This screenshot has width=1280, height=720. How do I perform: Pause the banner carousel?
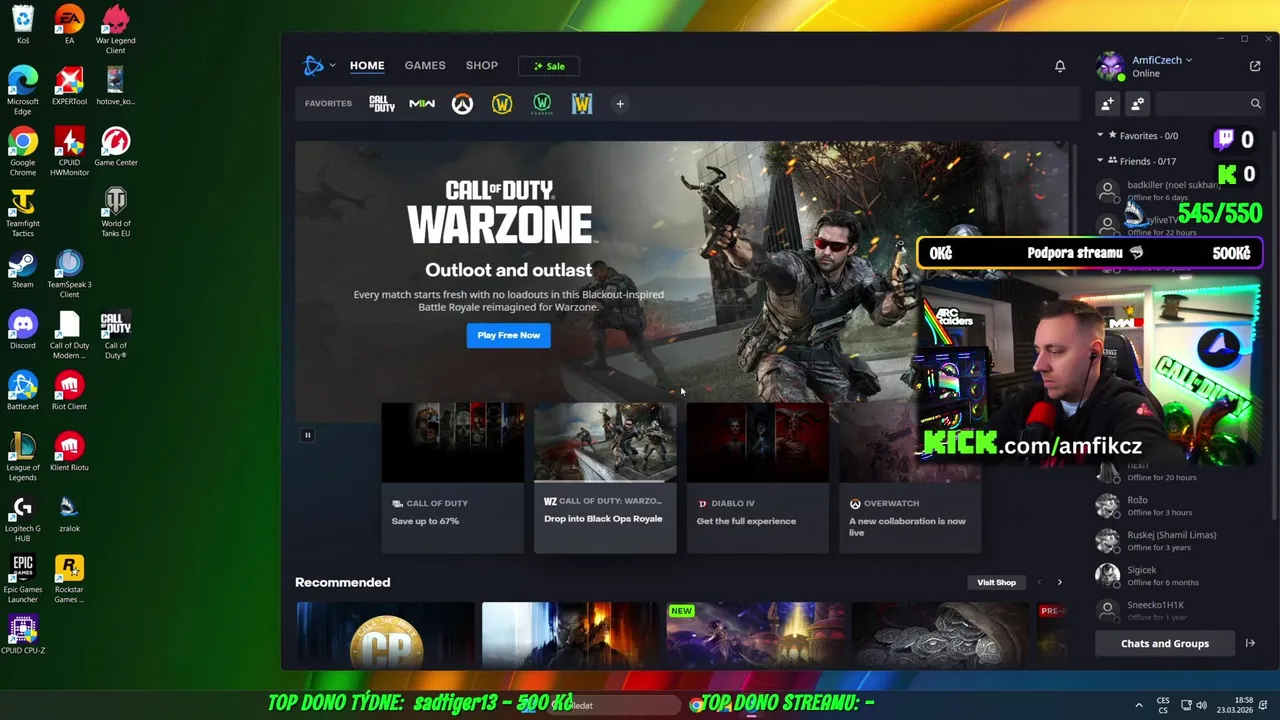(x=308, y=435)
